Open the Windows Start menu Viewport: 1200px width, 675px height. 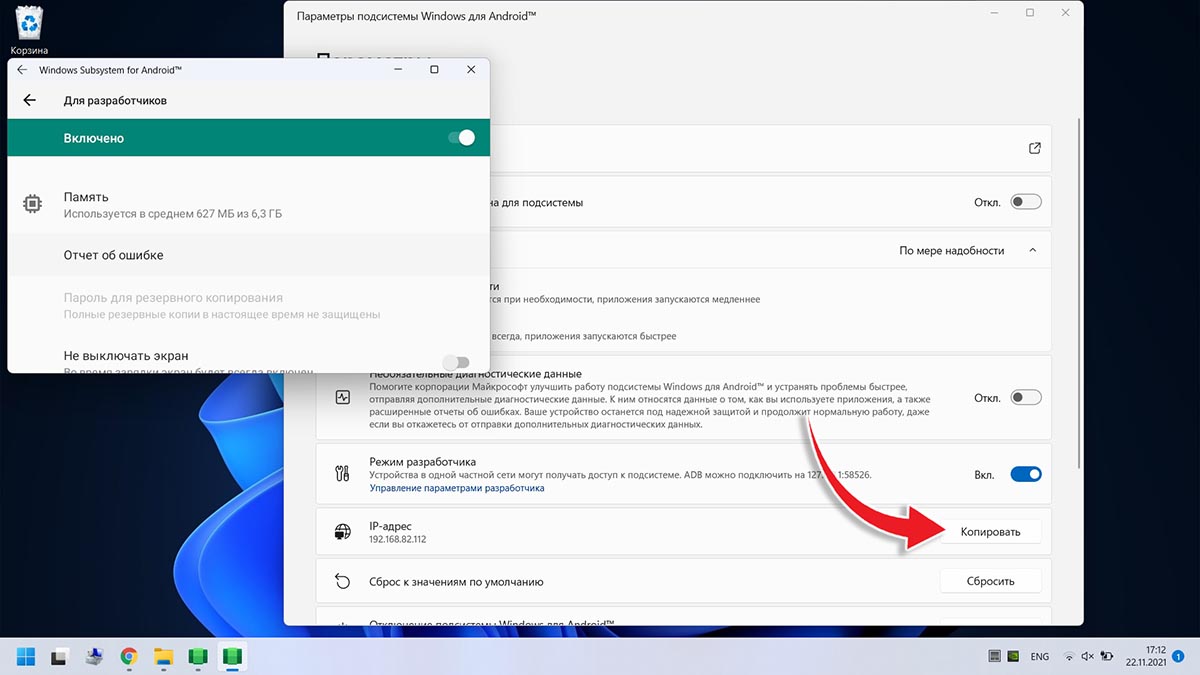(x=26, y=657)
